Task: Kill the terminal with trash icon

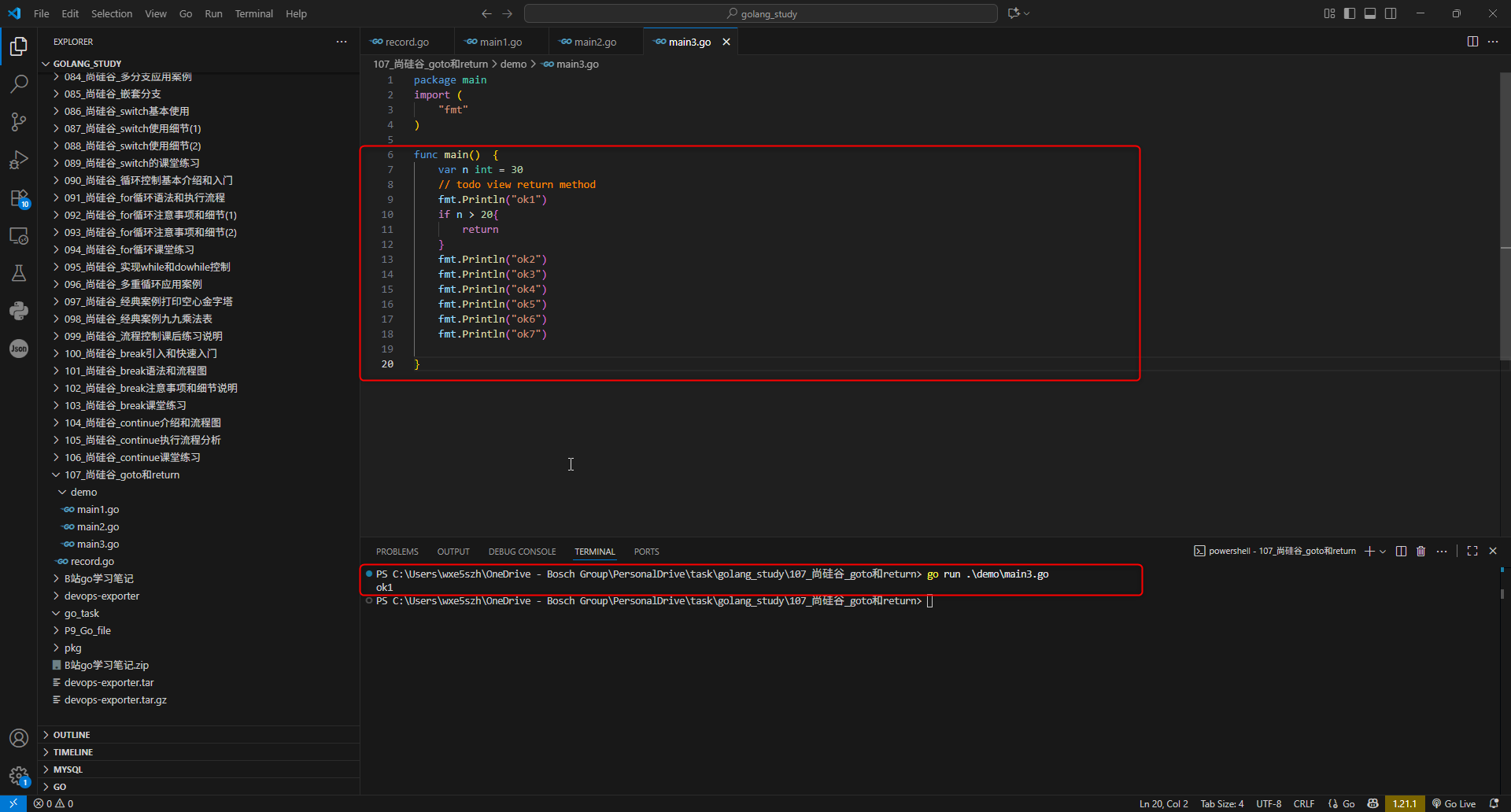Action: (x=1421, y=552)
